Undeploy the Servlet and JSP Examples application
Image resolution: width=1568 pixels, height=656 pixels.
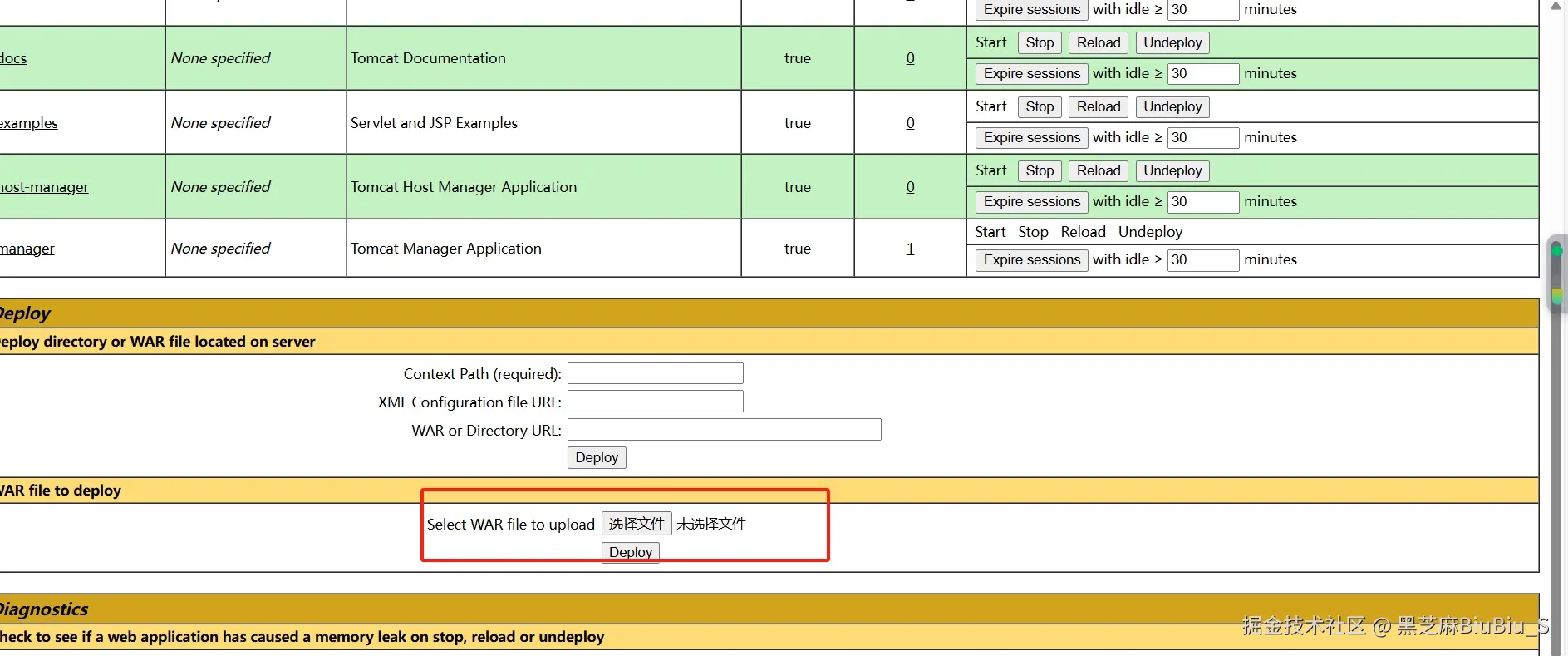(1172, 107)
